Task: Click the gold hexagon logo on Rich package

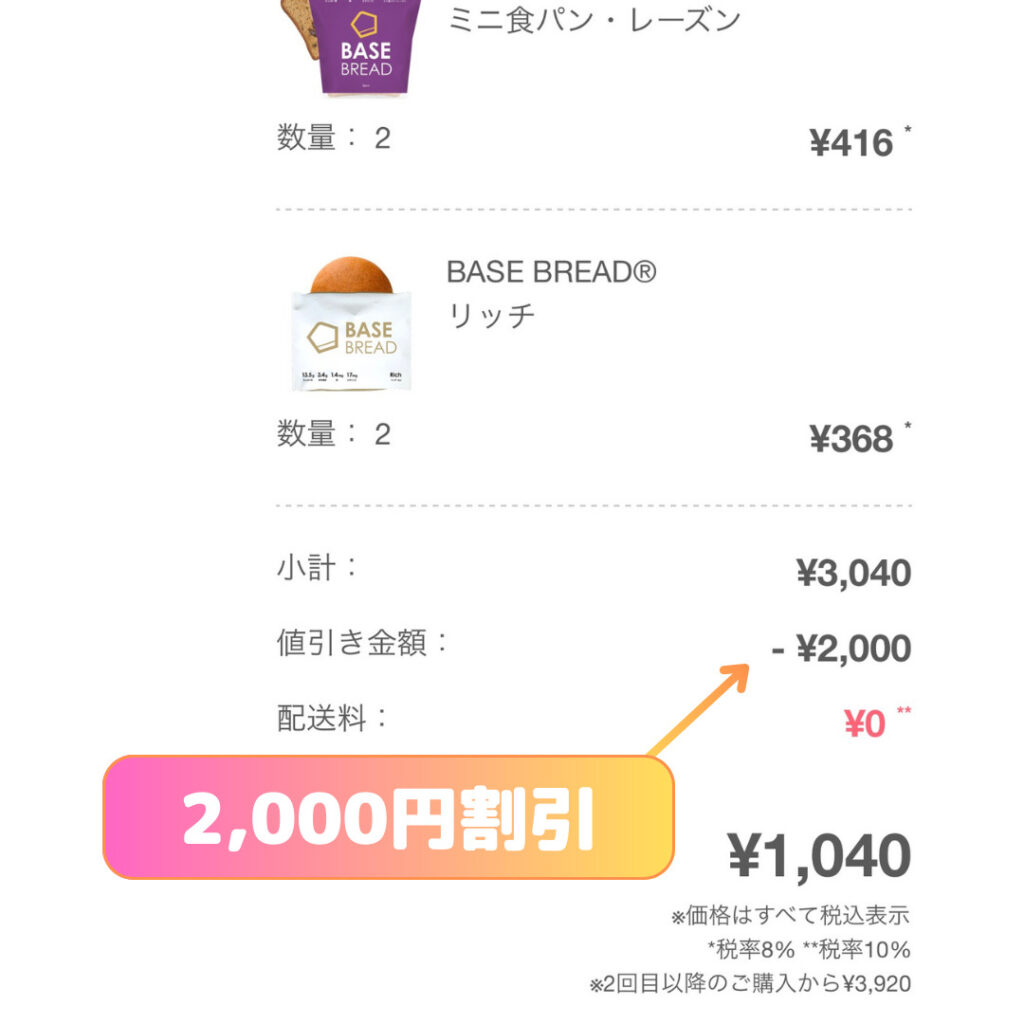Action: (x=323, y=338)
